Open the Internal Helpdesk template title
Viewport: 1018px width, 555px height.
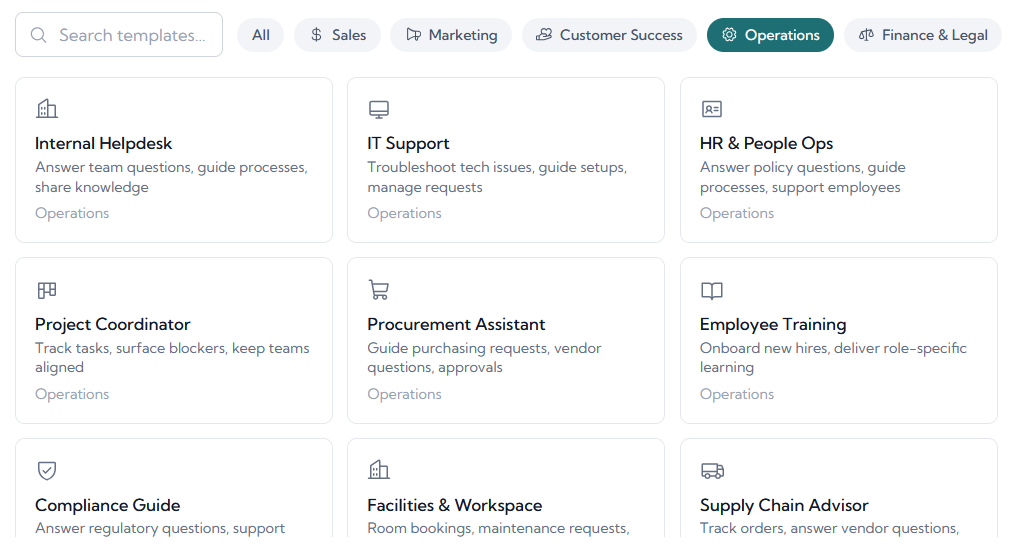pyautogui.click(x=104, y=144)
